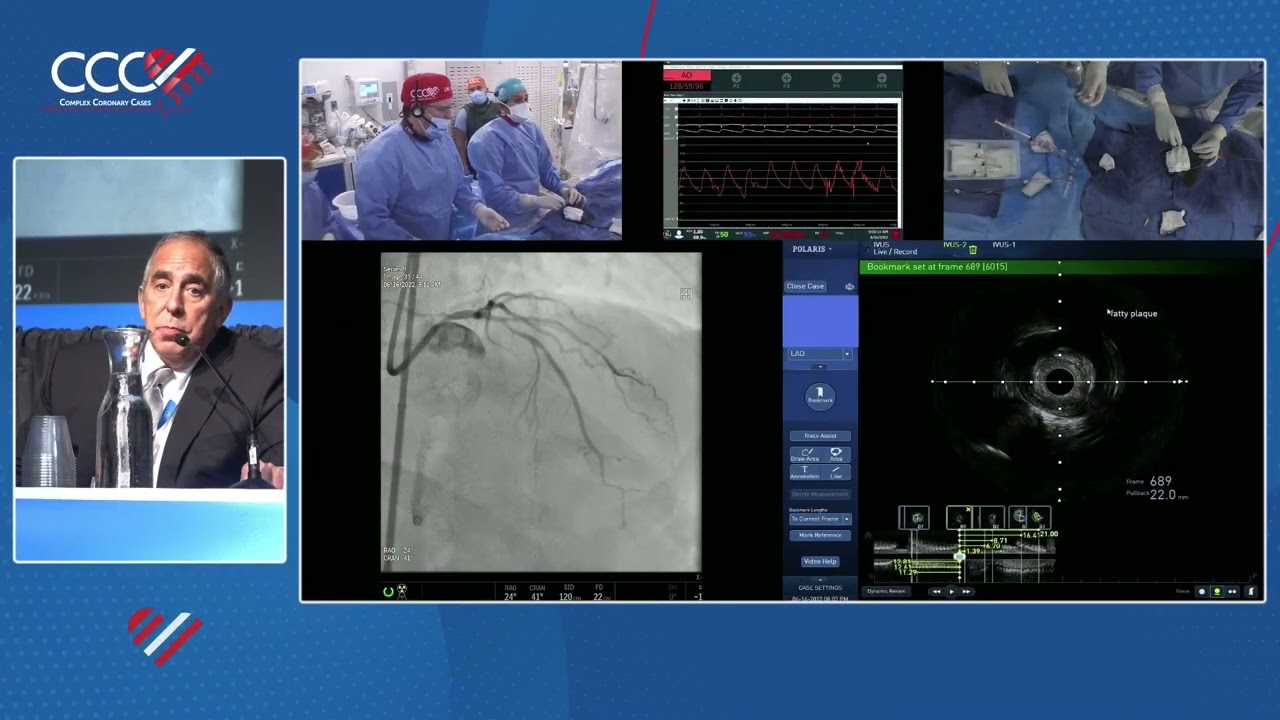Click the 21.00 length measurement label
The width and height of the screenshot is (1280, 720).
1048,534
